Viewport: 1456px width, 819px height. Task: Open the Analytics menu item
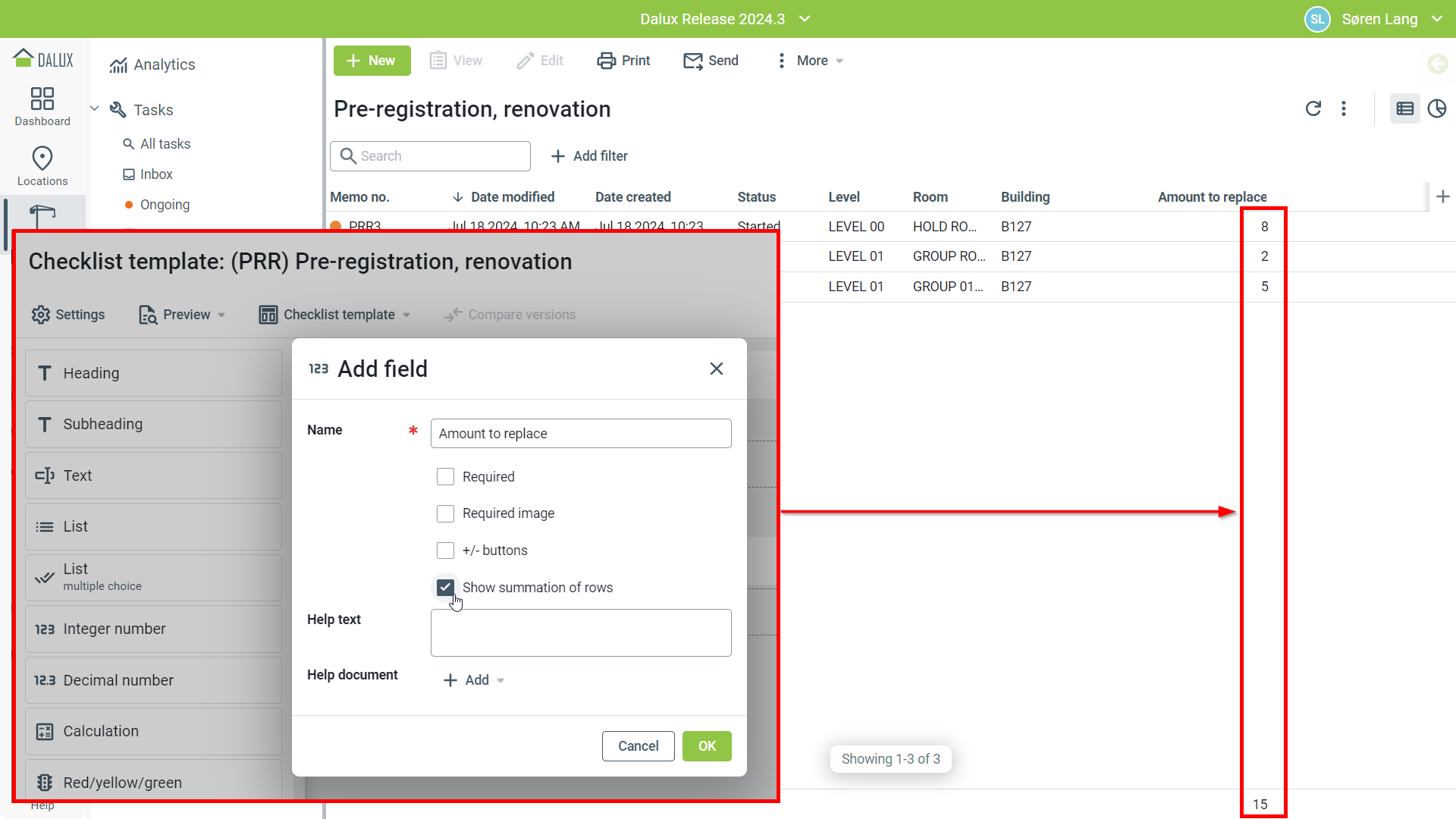[164, 65]
